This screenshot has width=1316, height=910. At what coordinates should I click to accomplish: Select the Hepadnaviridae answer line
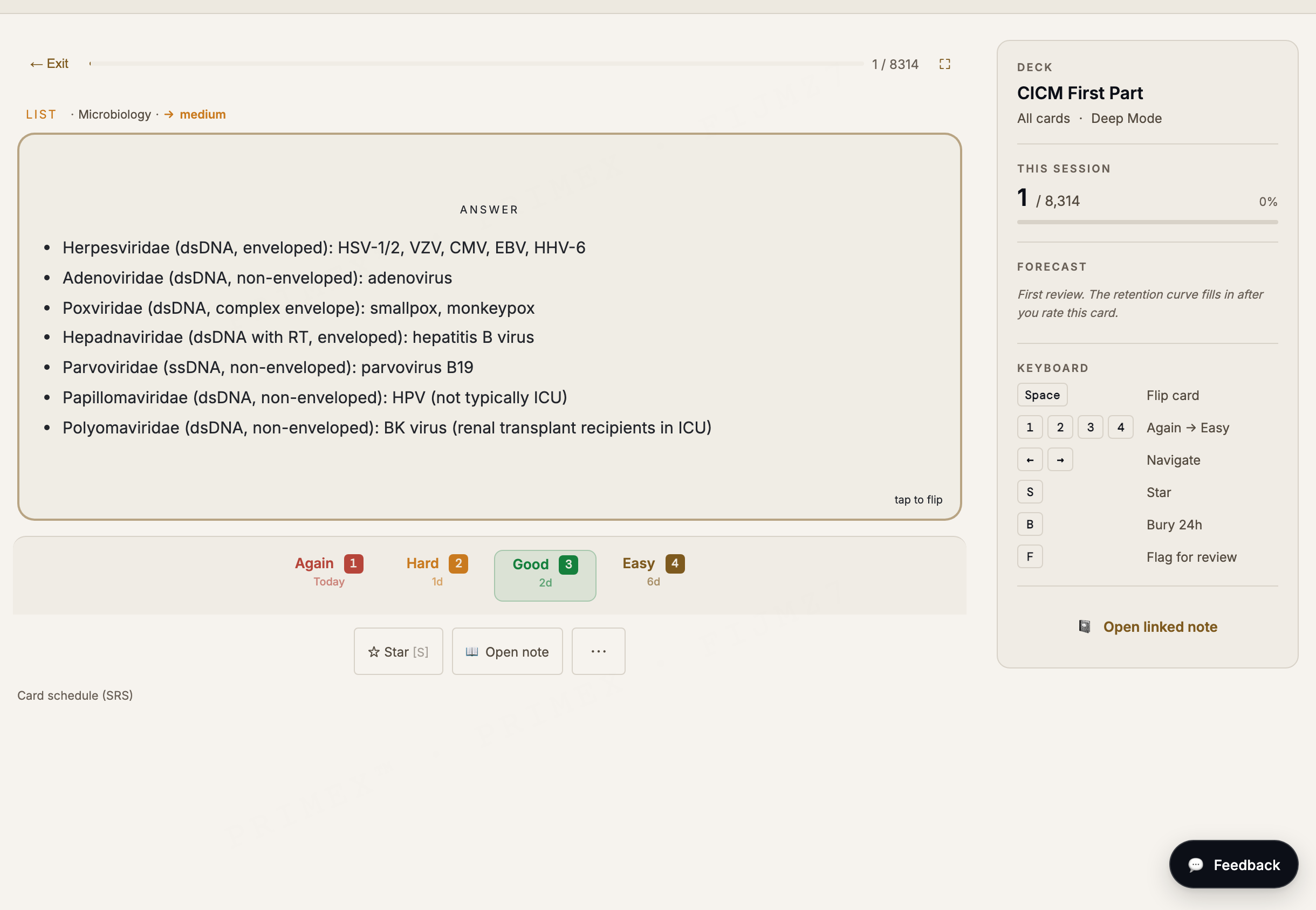pos(298,337)
